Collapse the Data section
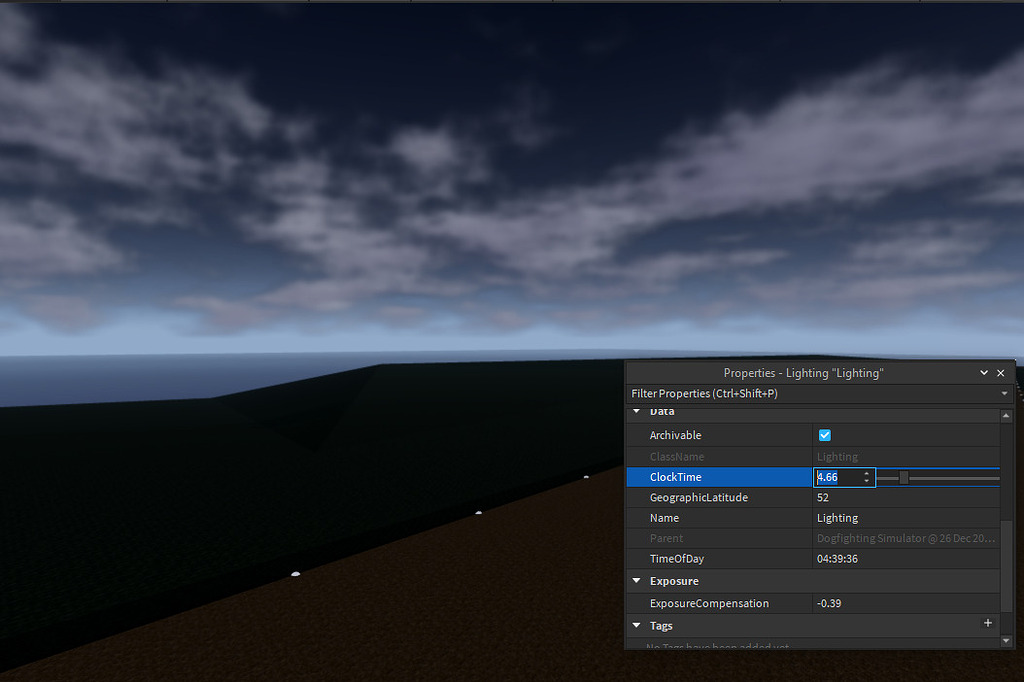The image size is (1024, 682). (636, 411)
